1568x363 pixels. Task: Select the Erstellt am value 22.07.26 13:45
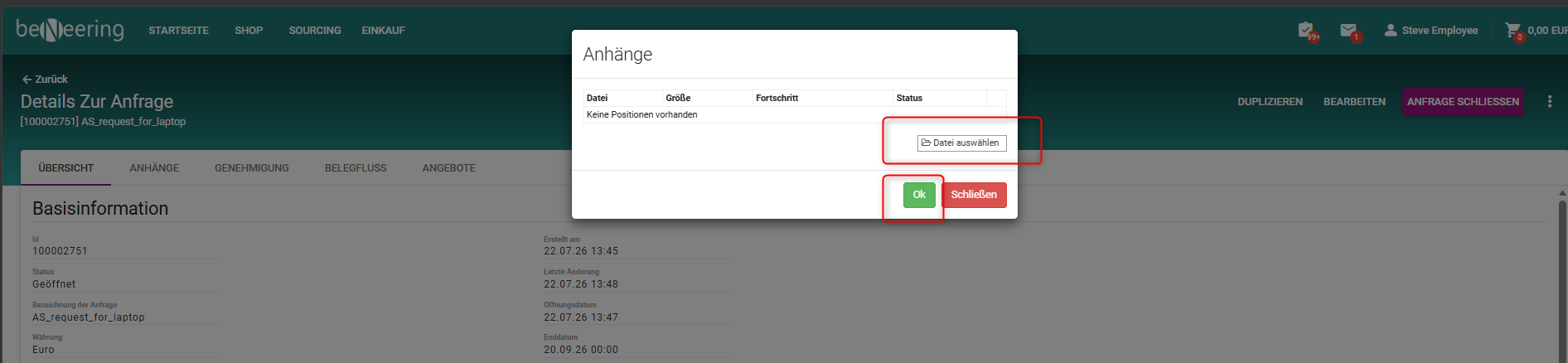pos(581,251)
